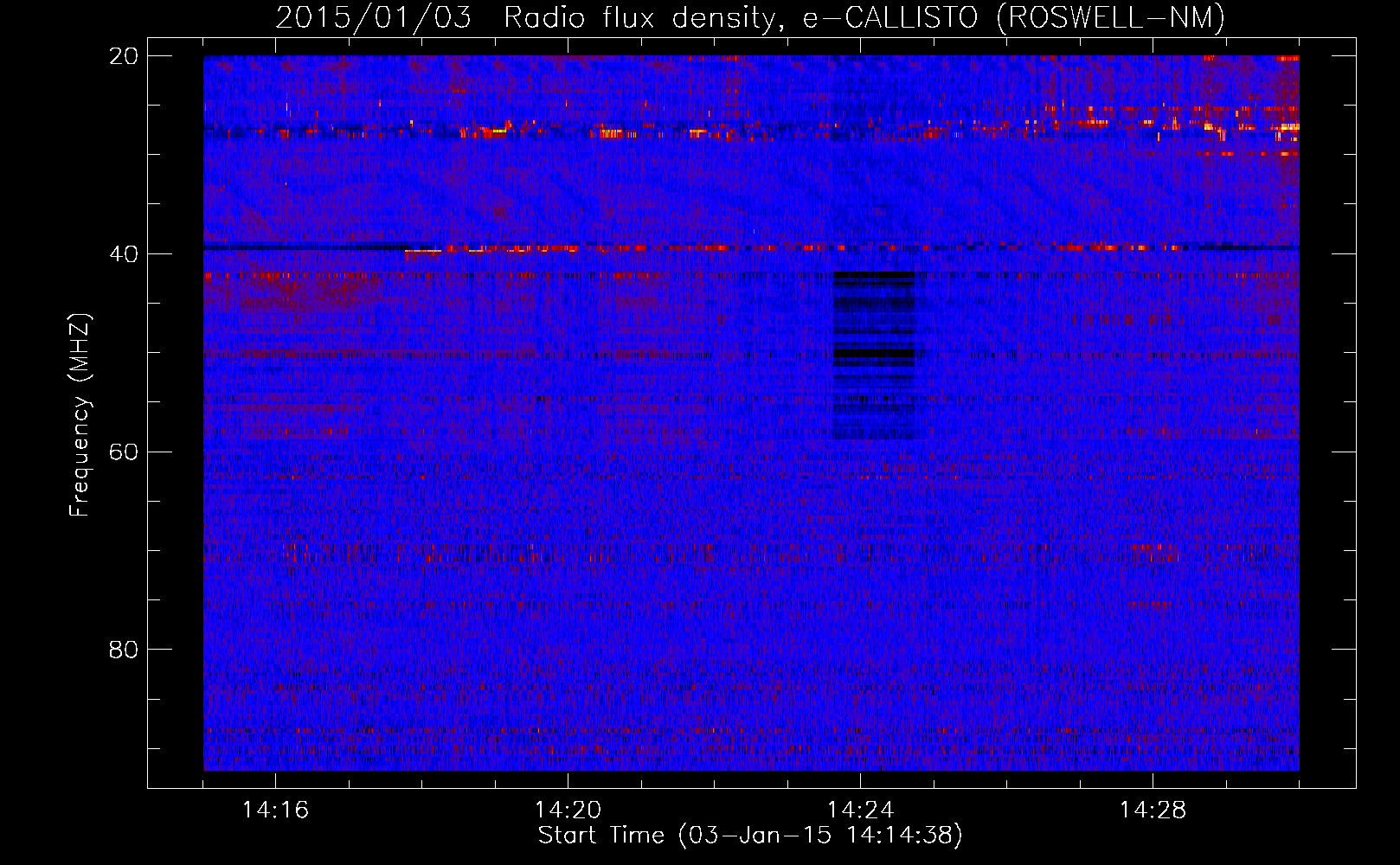Click the "Frequency (MHZ)" y-axis label
The height and width of the screenshot is (865, 1400).
click(x=80, y=415)
